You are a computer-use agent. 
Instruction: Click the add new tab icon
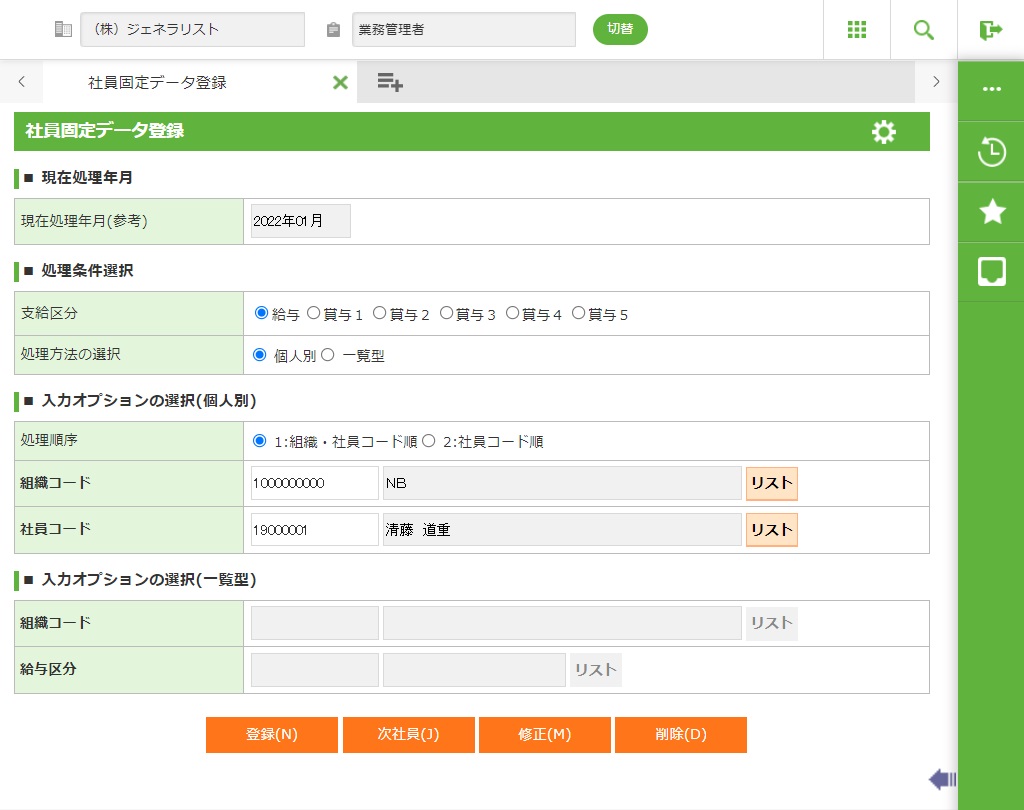(x=390, y=83)
